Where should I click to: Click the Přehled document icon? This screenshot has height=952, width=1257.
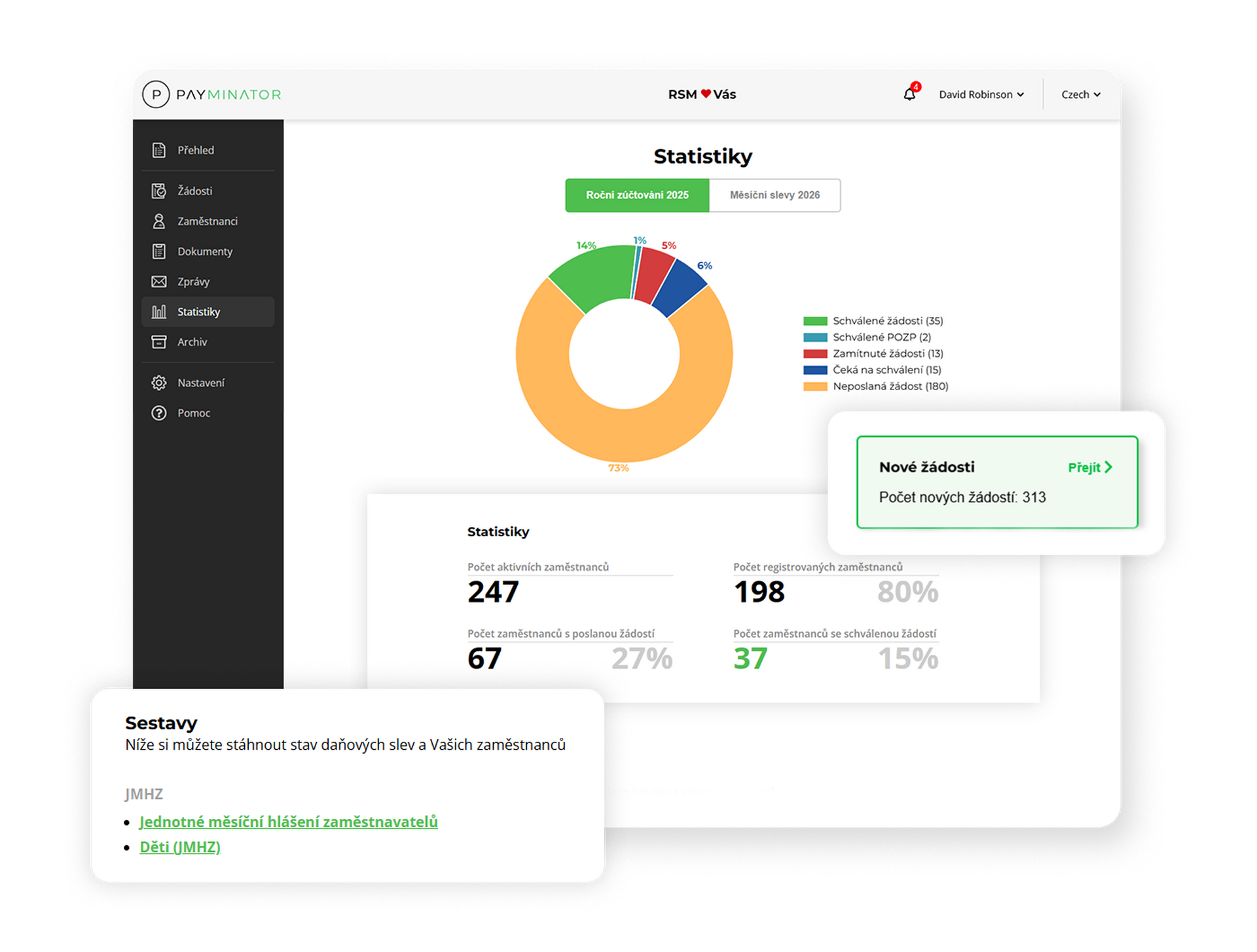click(158, 150)
